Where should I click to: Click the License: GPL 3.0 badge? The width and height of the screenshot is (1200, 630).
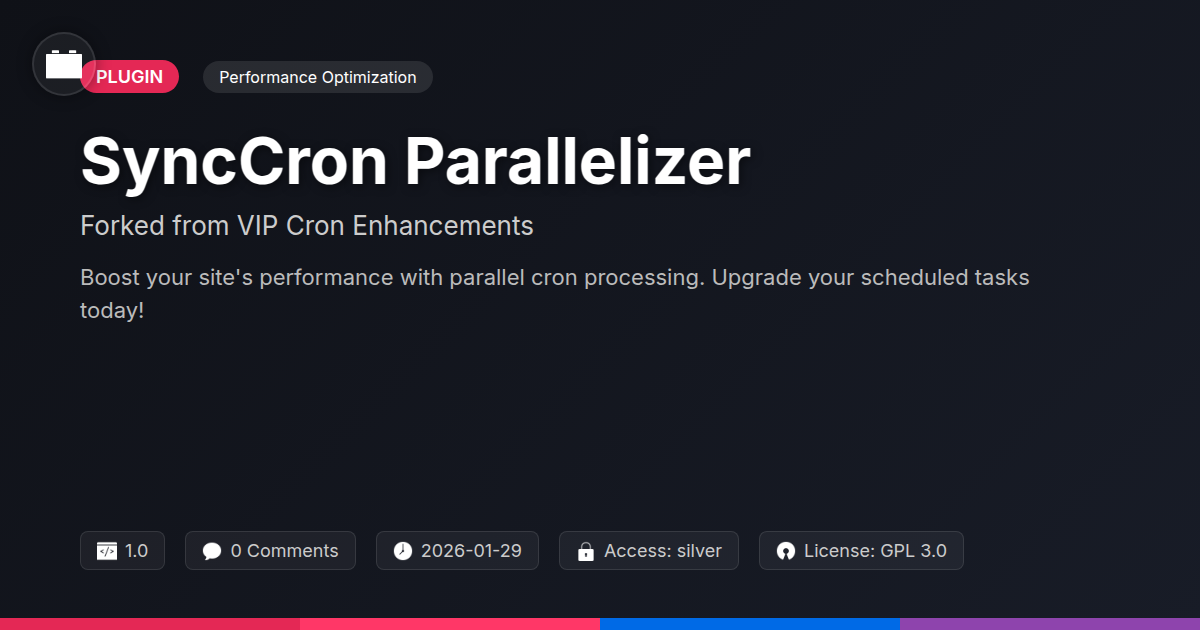[861, 551]
